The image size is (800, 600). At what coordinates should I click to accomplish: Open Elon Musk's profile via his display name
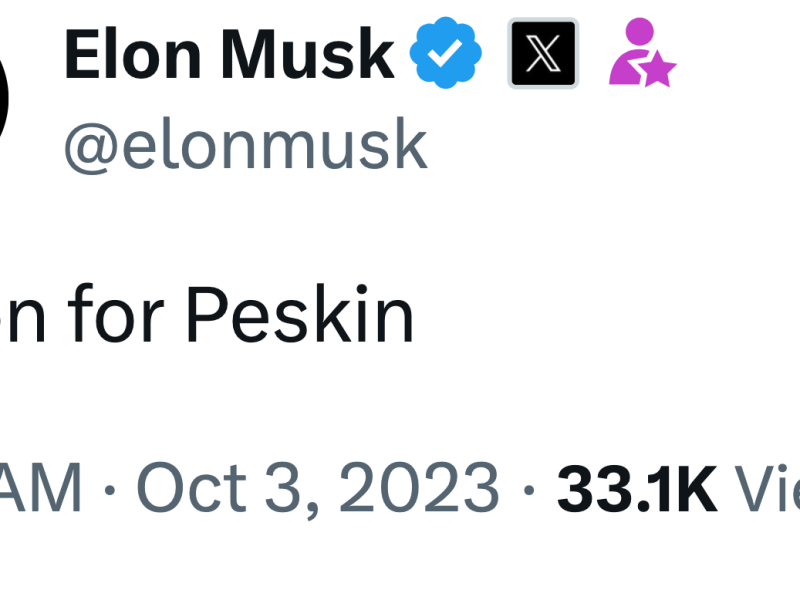(x=228, y=55)
